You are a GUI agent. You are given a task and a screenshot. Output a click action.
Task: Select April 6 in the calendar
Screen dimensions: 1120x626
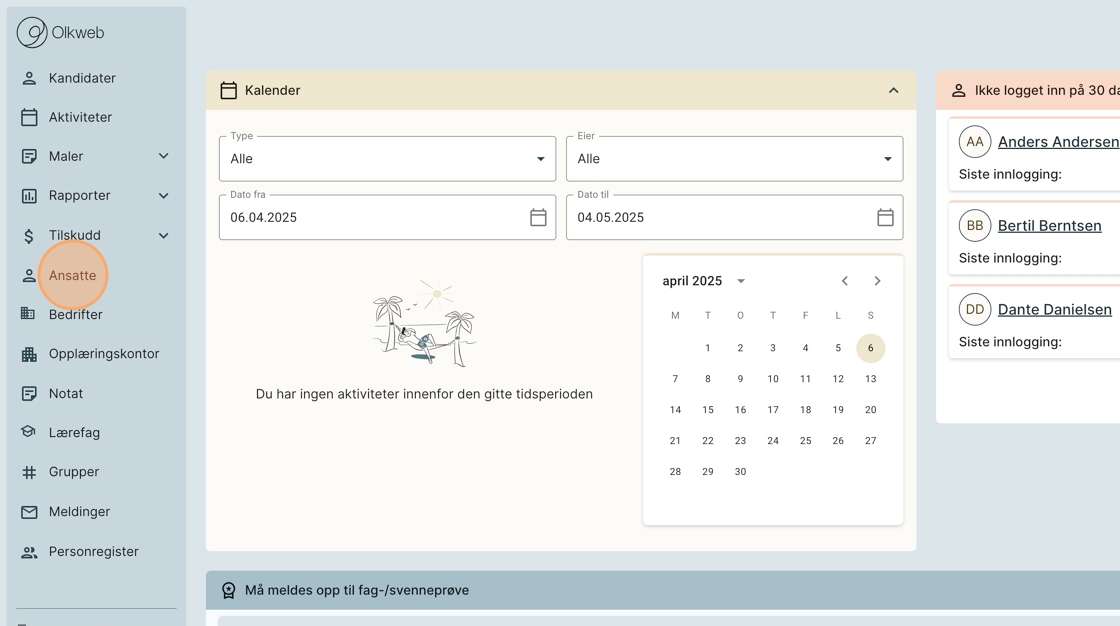(x=871, y=348)
